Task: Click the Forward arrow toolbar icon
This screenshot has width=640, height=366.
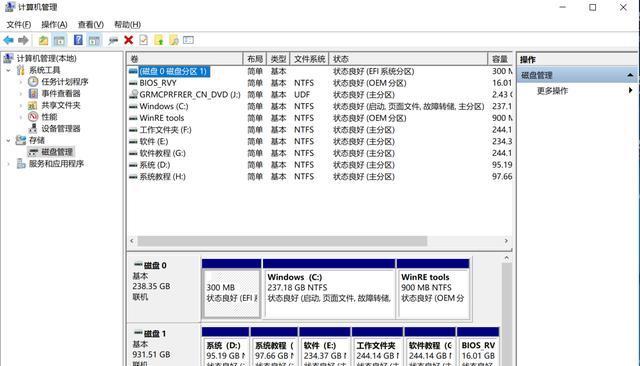Action: [x=23, y=40]
